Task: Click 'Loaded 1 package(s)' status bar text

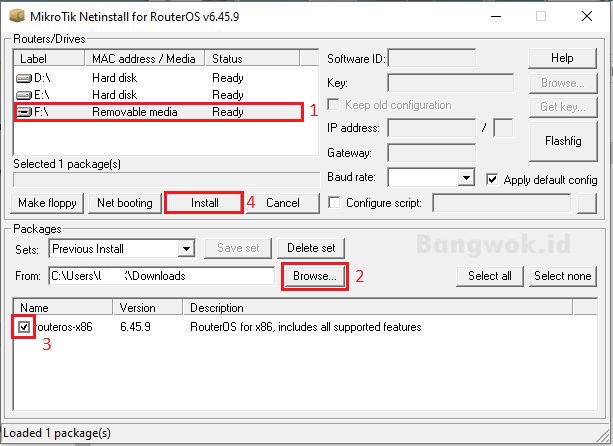Action: tap(57, 433)
